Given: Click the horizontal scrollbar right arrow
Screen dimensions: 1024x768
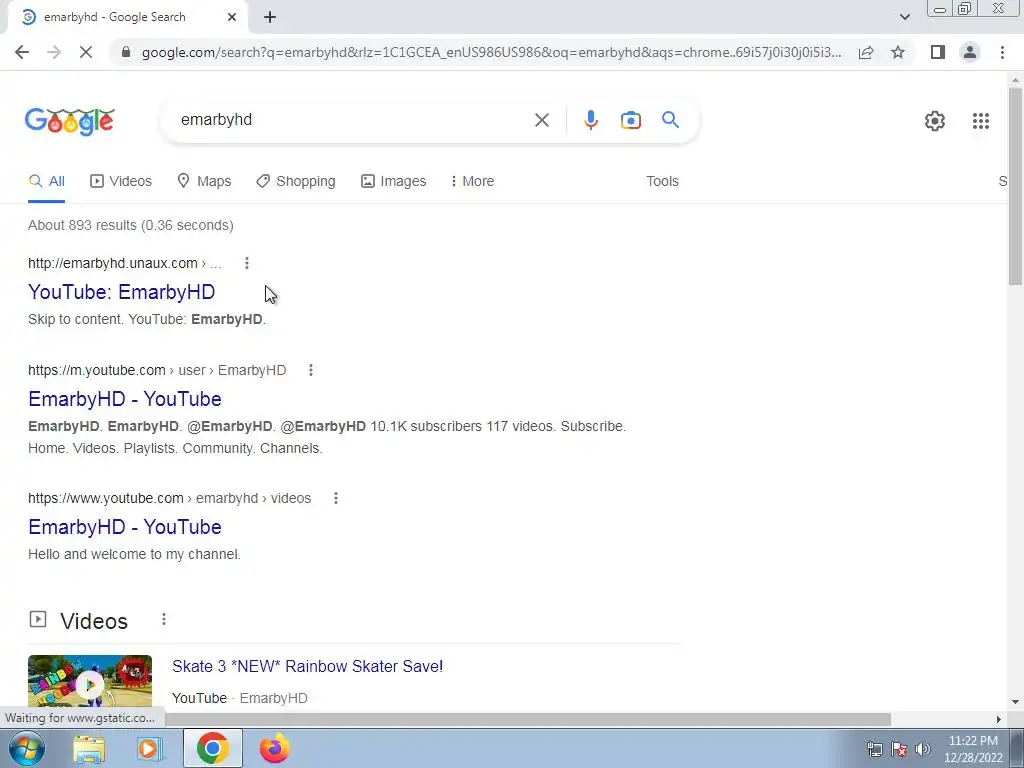Looking at the screenshot, I should 999,719.
